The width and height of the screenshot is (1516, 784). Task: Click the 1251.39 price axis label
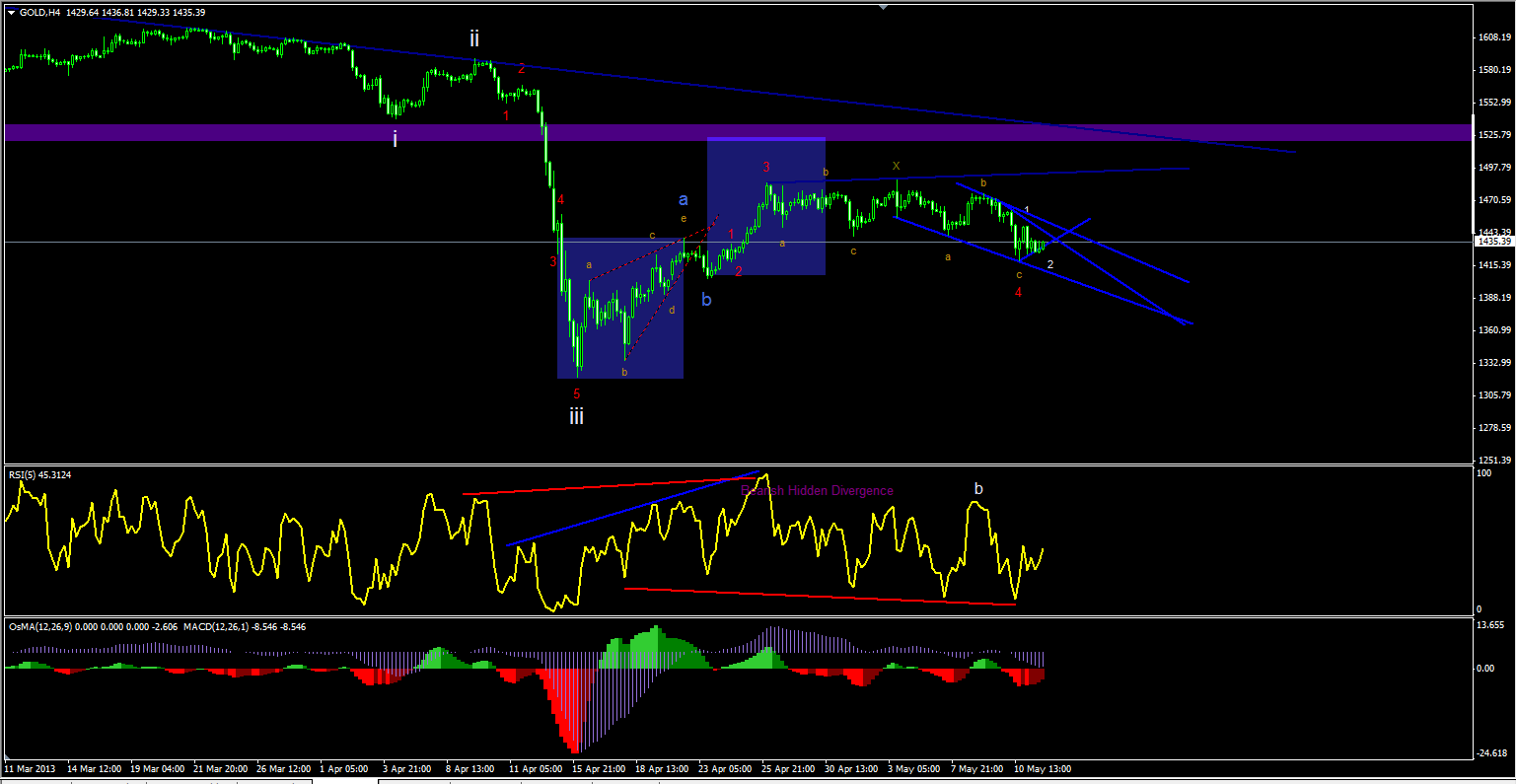(1496, 461)
